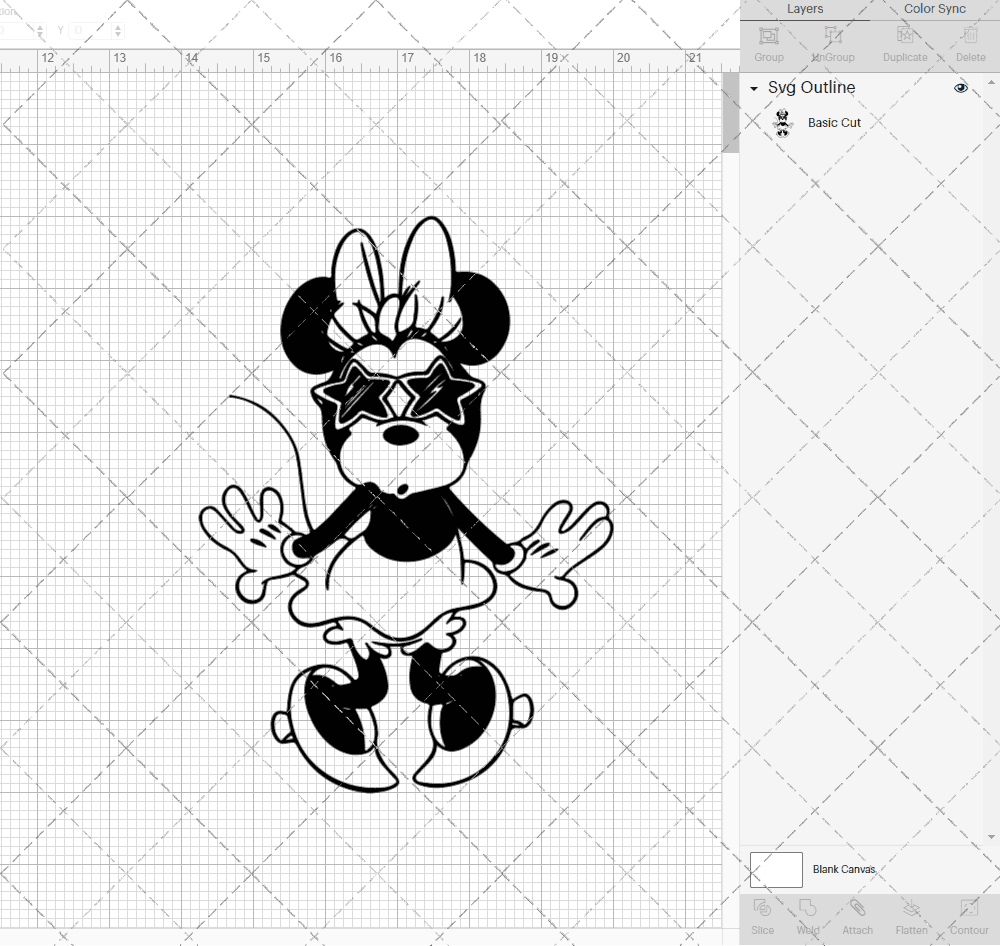Click the Delete trash icon
1000x946 pixels.
pyautogui.click(x=970, y=36)
